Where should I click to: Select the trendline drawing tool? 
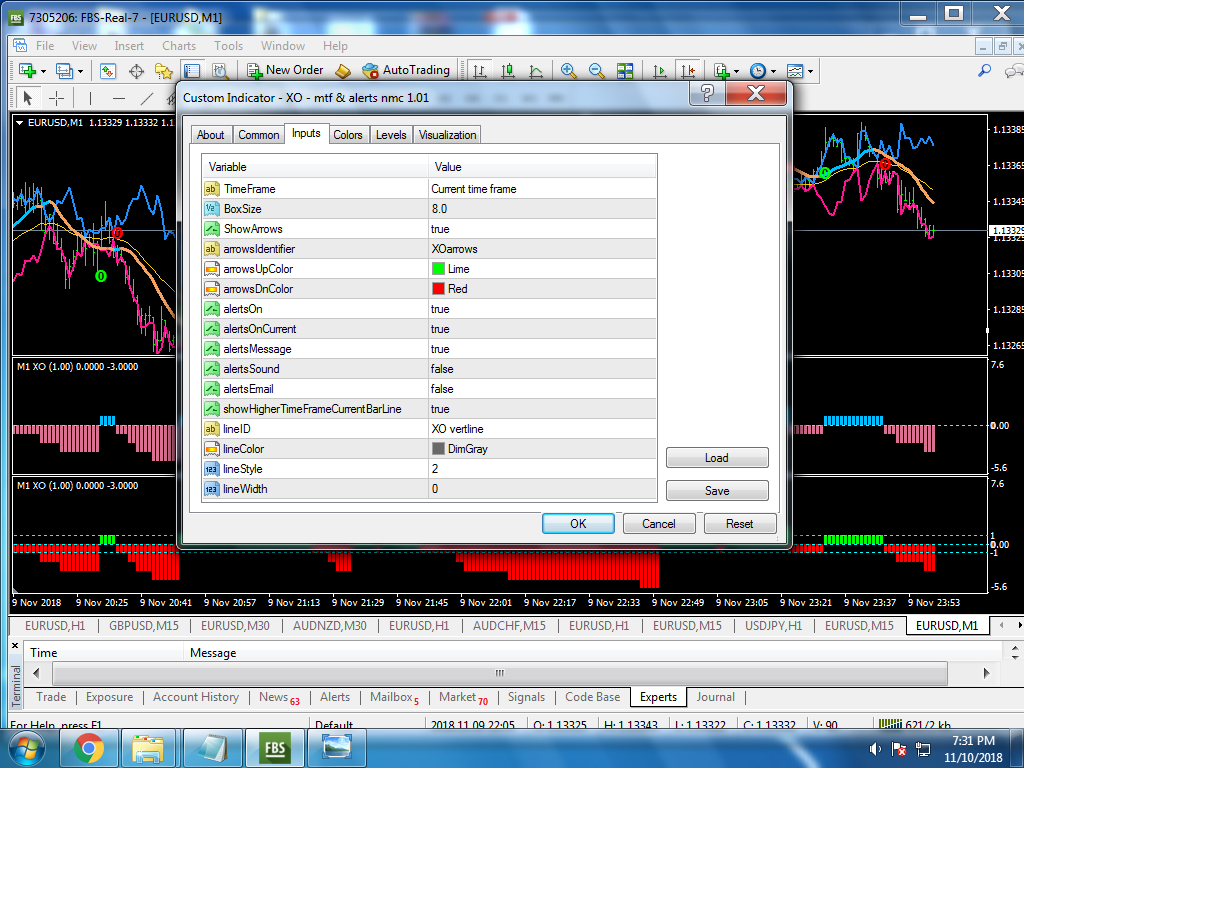click(x=147, y=98)
